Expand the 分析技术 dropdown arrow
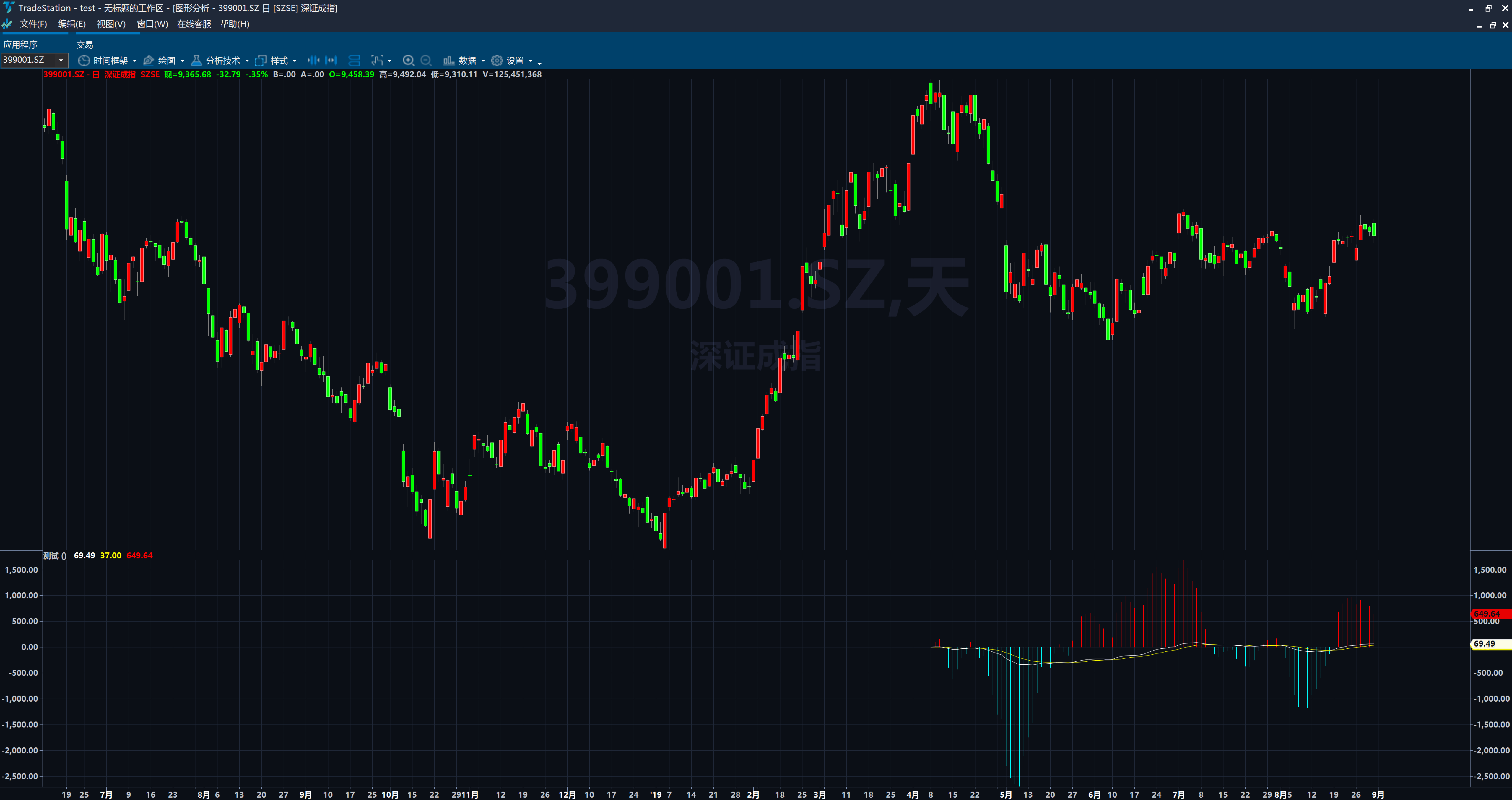1512x800 pixels. coord(247,61)
